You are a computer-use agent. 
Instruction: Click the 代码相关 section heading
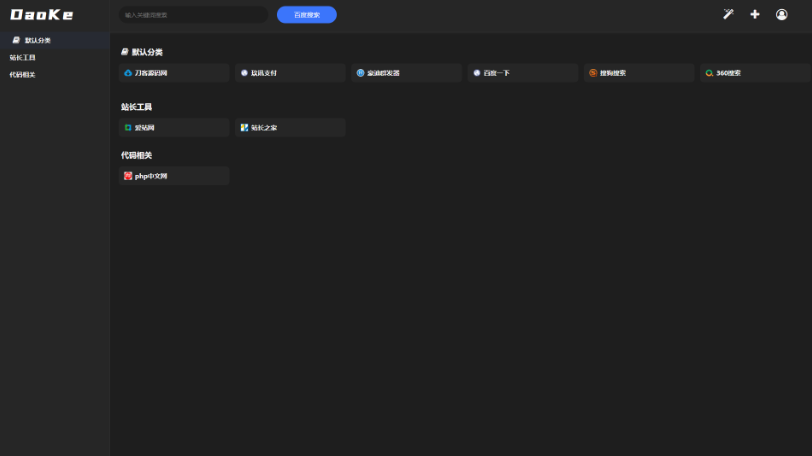[x=137, y=155]
